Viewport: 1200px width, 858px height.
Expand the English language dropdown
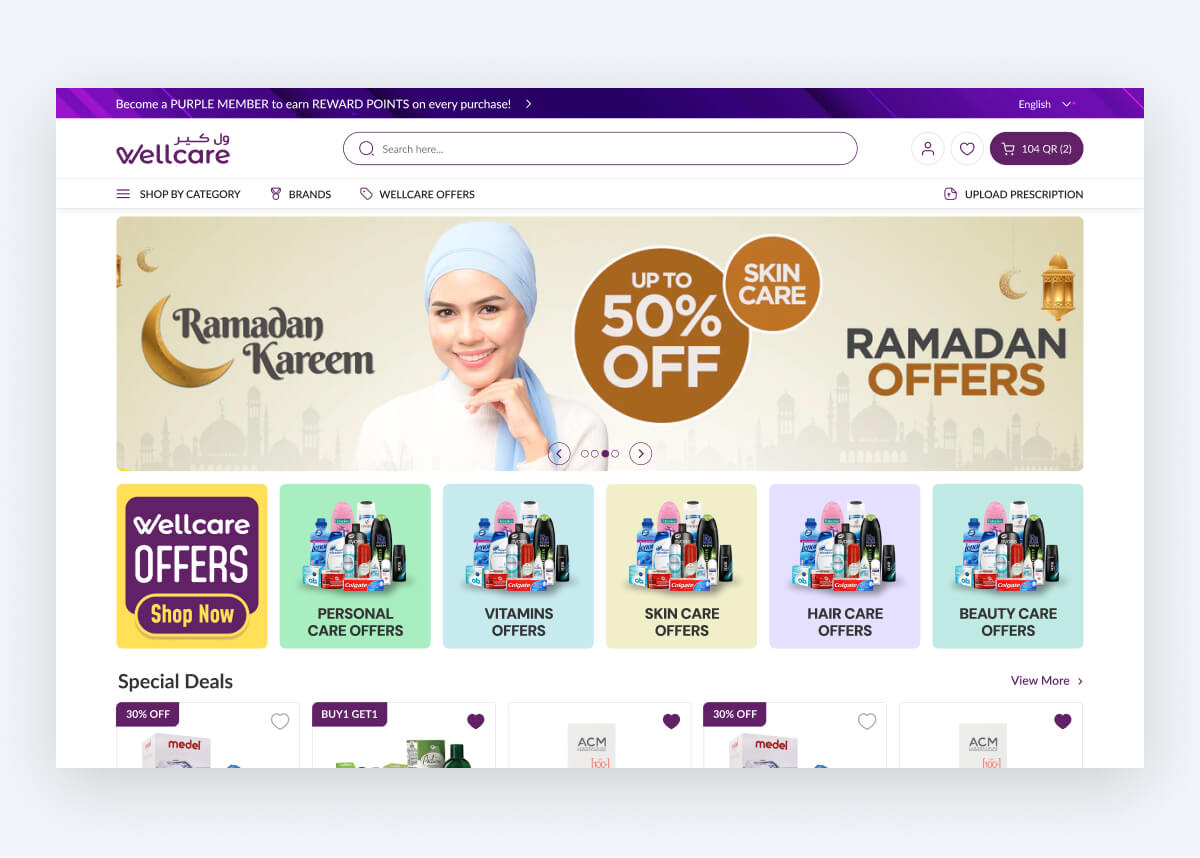point(1045,104)
